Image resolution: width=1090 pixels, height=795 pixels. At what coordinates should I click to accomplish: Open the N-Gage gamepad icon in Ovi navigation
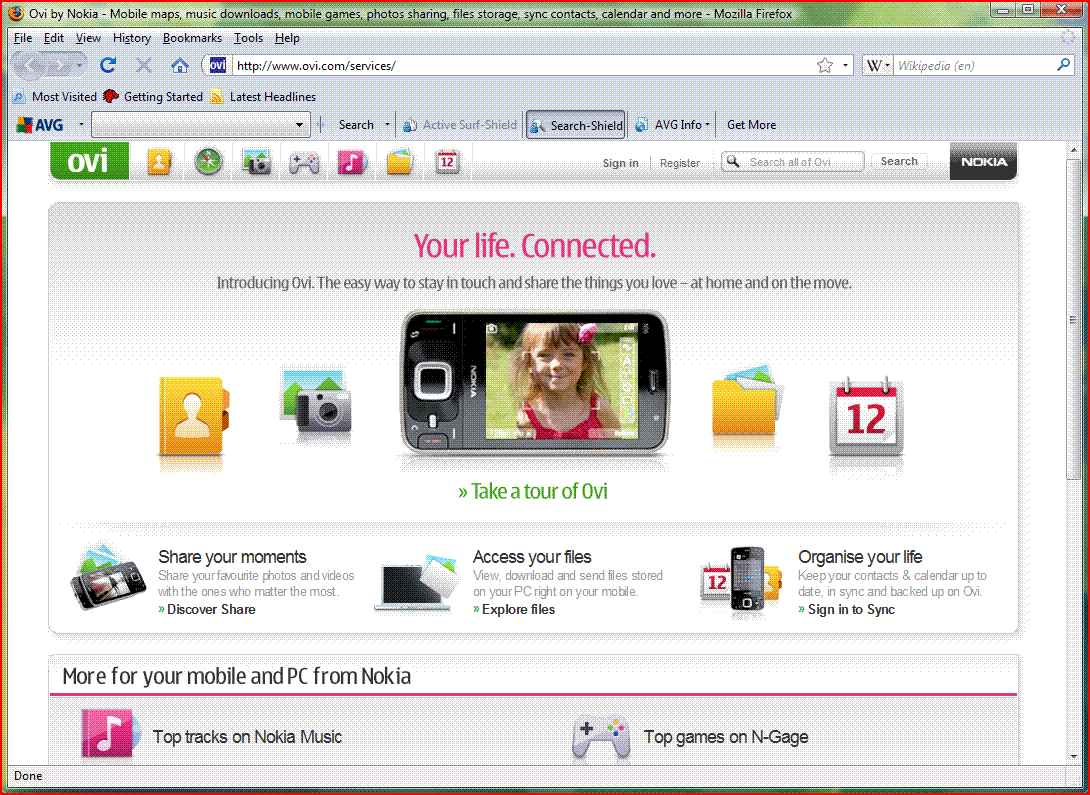coord(304,163)
